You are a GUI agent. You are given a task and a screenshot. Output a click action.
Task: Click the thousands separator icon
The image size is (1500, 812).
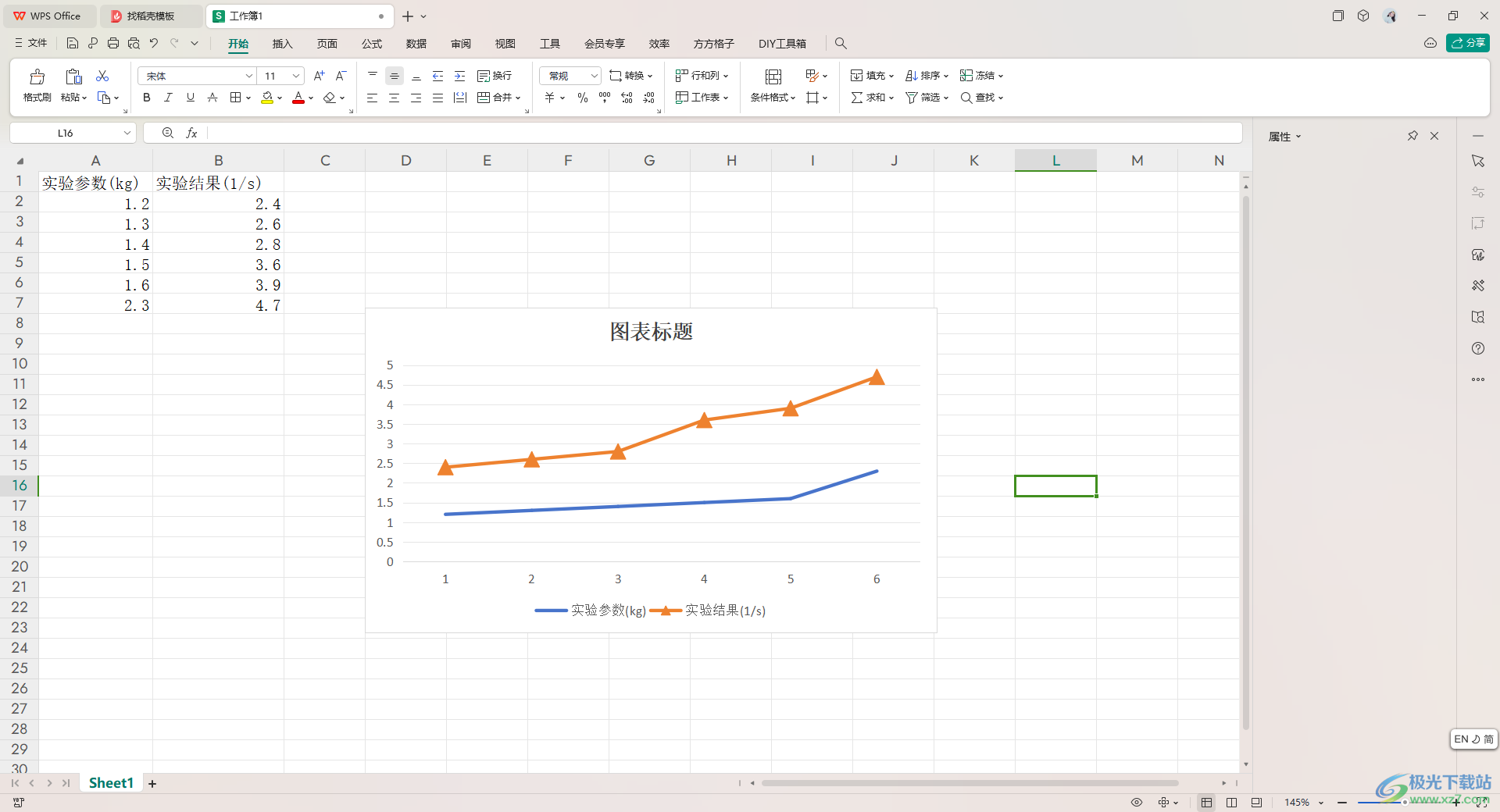(605, 98)
